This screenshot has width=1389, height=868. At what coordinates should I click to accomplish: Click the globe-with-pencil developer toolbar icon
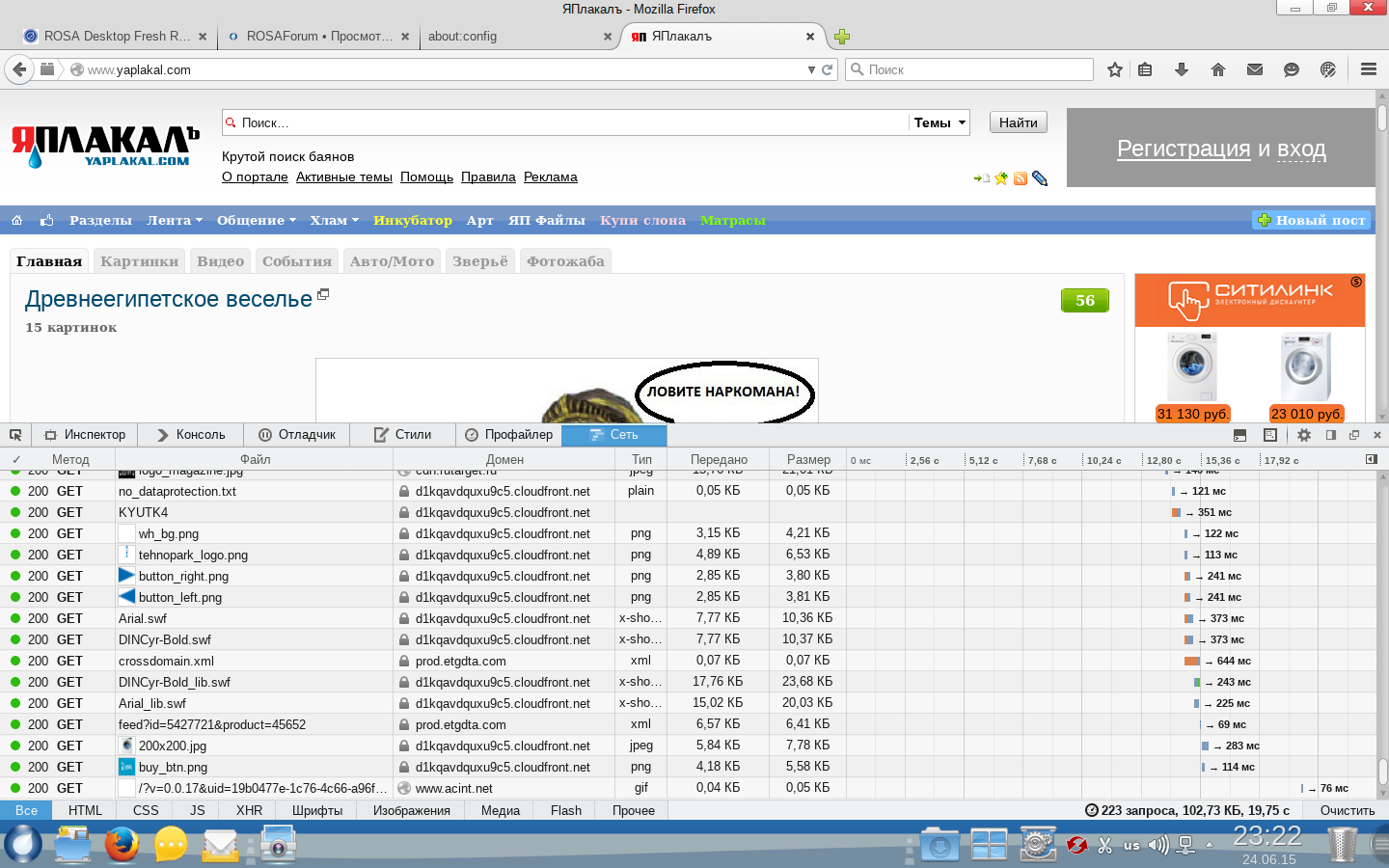click(1328, 69)
